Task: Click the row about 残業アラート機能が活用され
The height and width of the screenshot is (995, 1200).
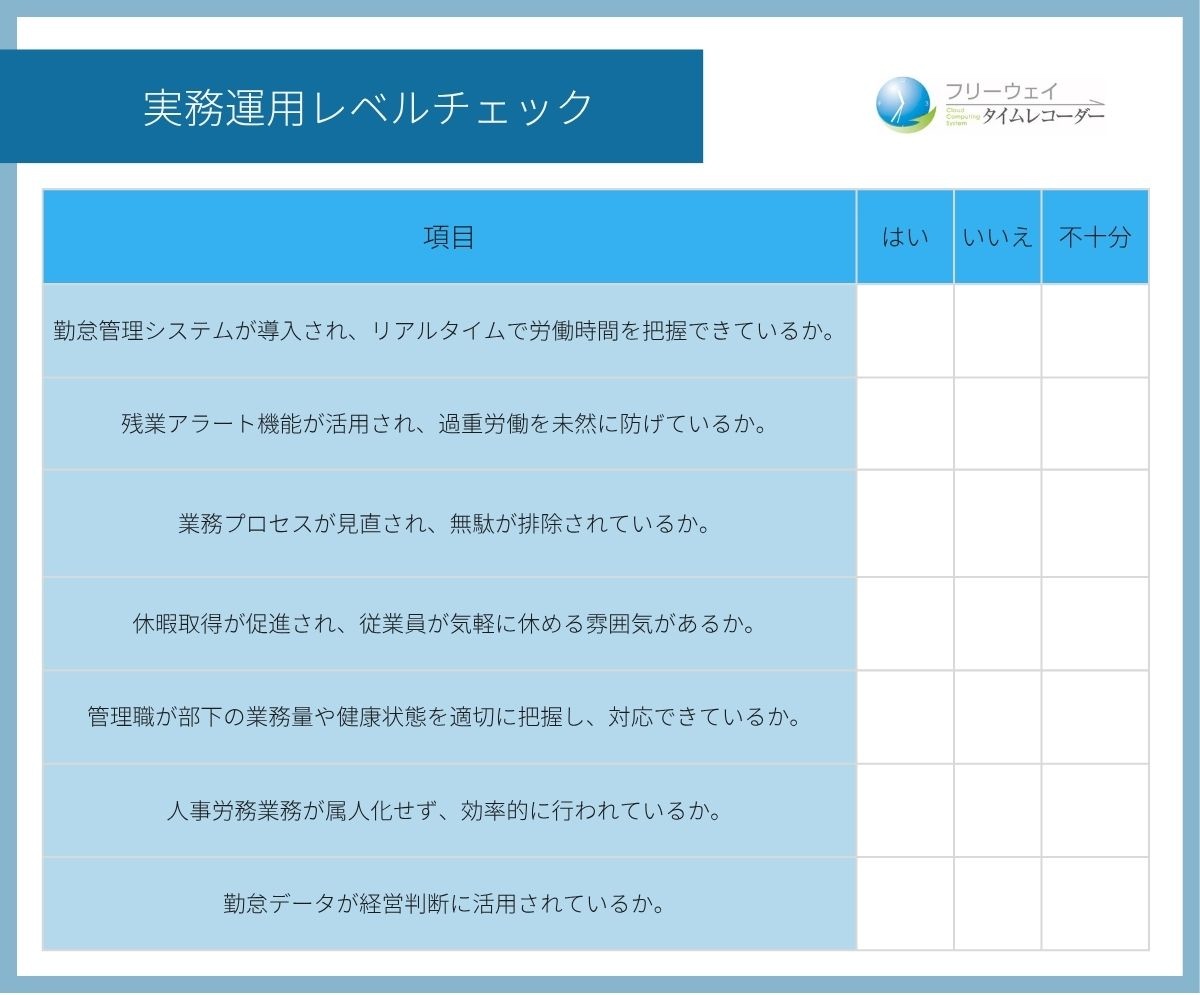Action: pos(449,424)
